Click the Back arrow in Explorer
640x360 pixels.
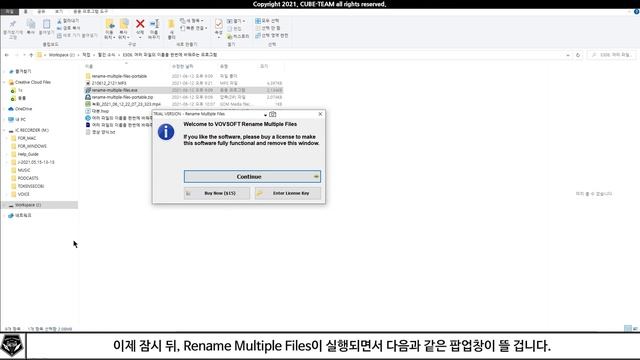(x=7, y=55)
